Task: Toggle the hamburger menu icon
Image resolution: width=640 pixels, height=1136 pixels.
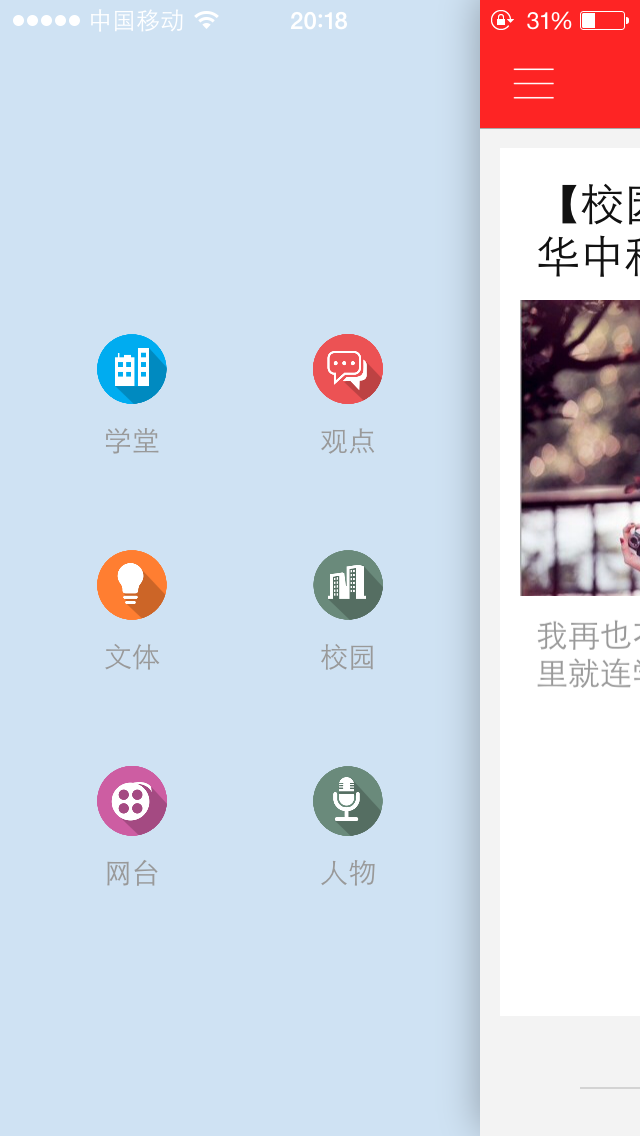Action: [x=534, y=83]
